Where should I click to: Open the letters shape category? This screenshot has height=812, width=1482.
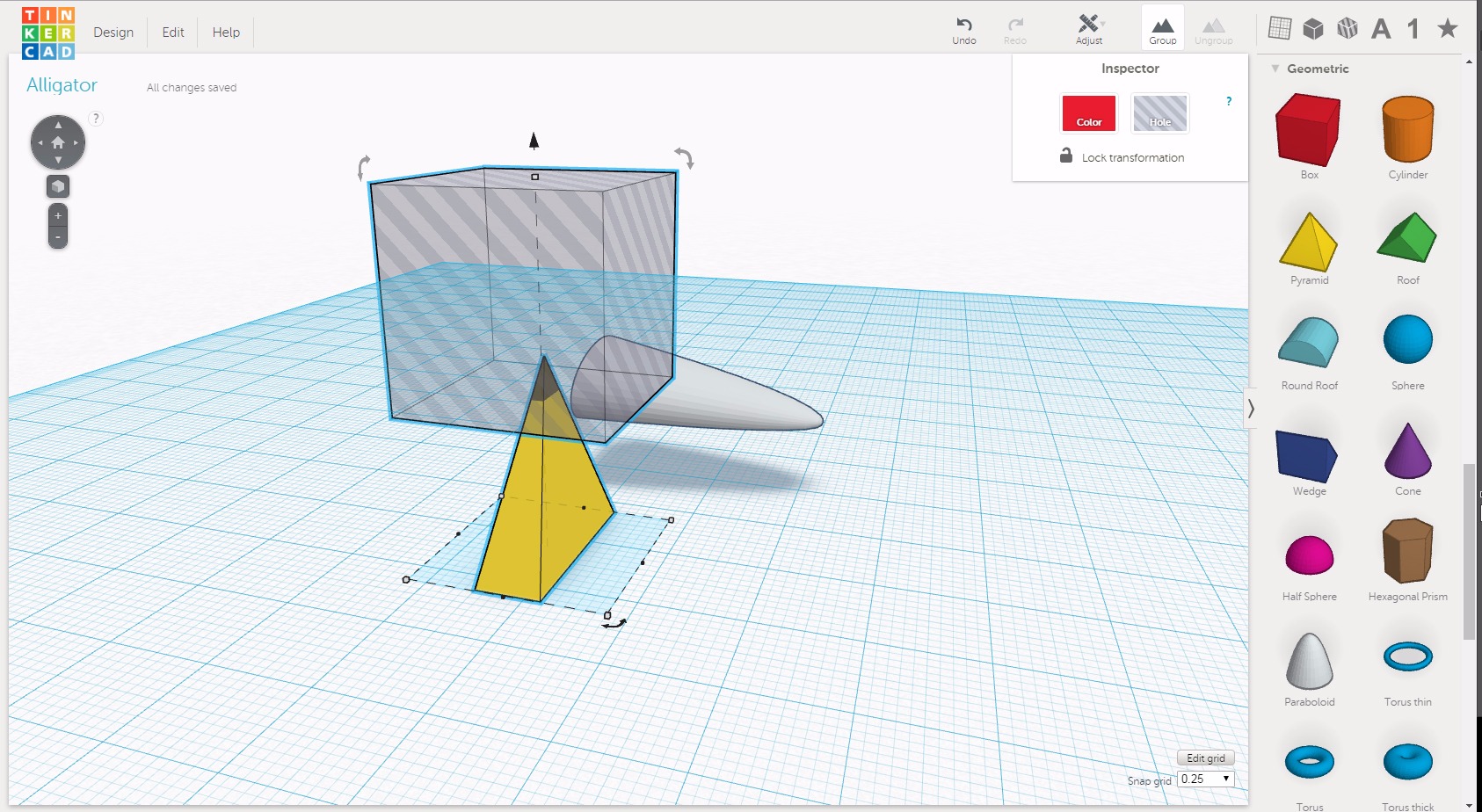pos(1381,29)
